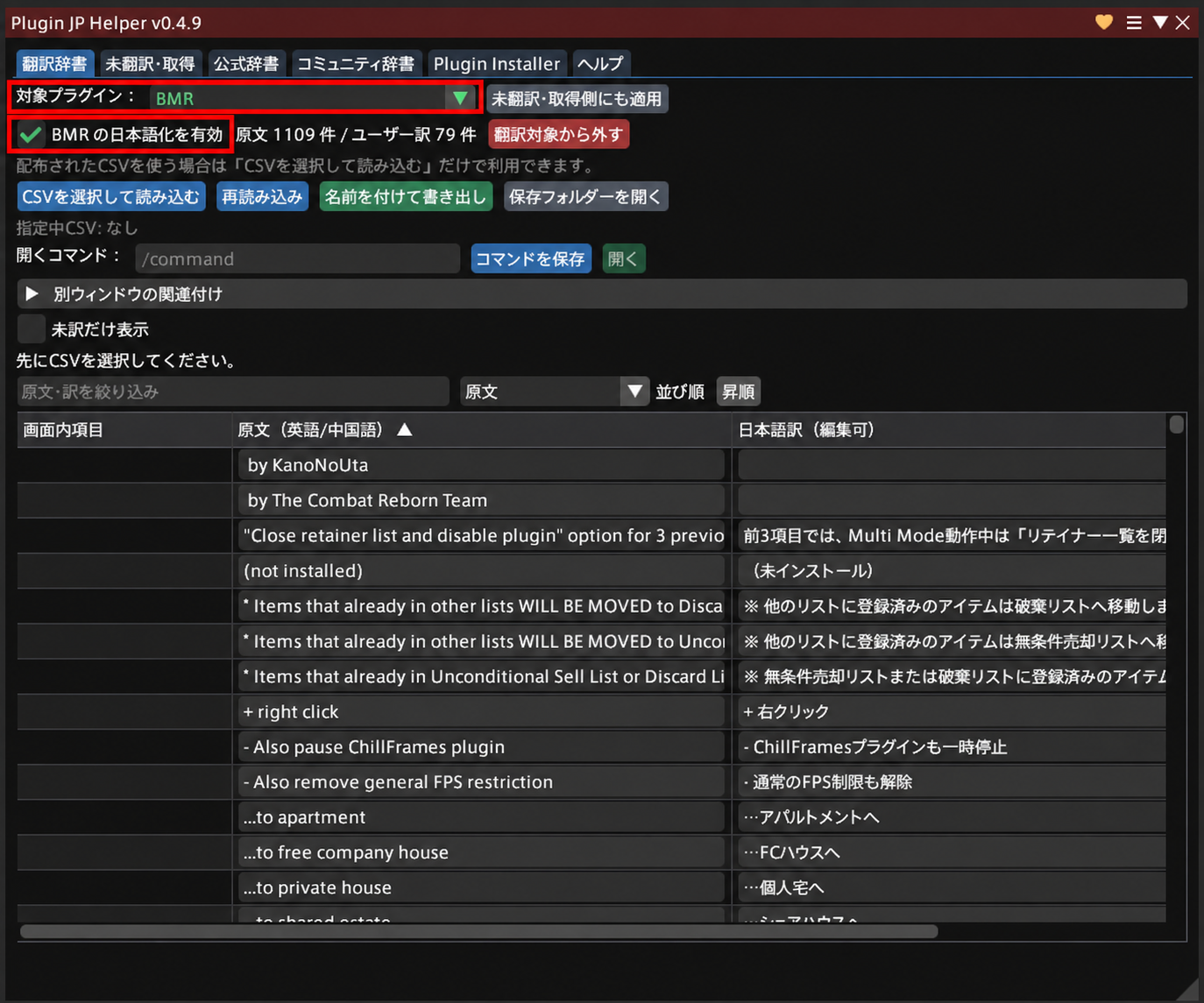Sort by the 原文（英語/中国語） column header
The width and height of the screenshot is (1204, 1003).
click(481, 430)
